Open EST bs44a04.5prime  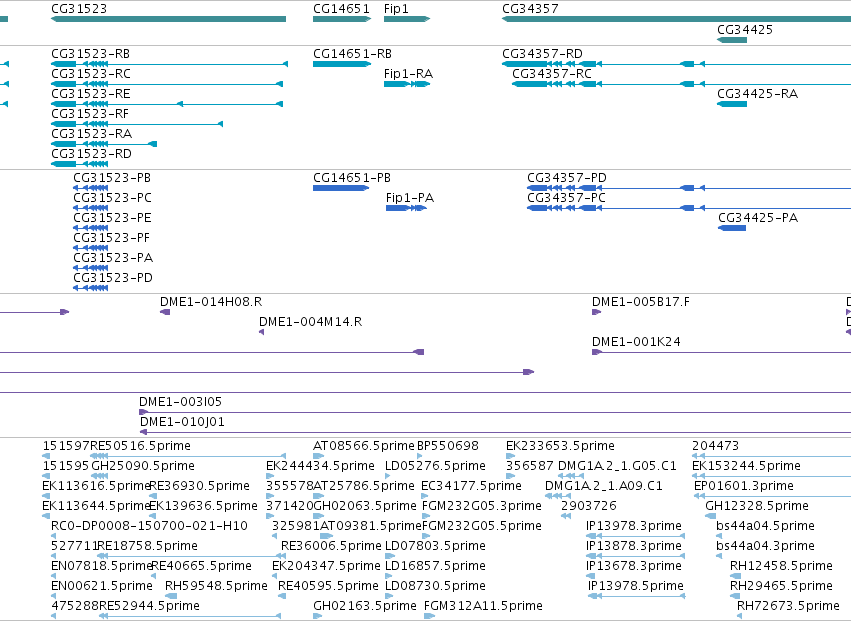pos(719,536)
